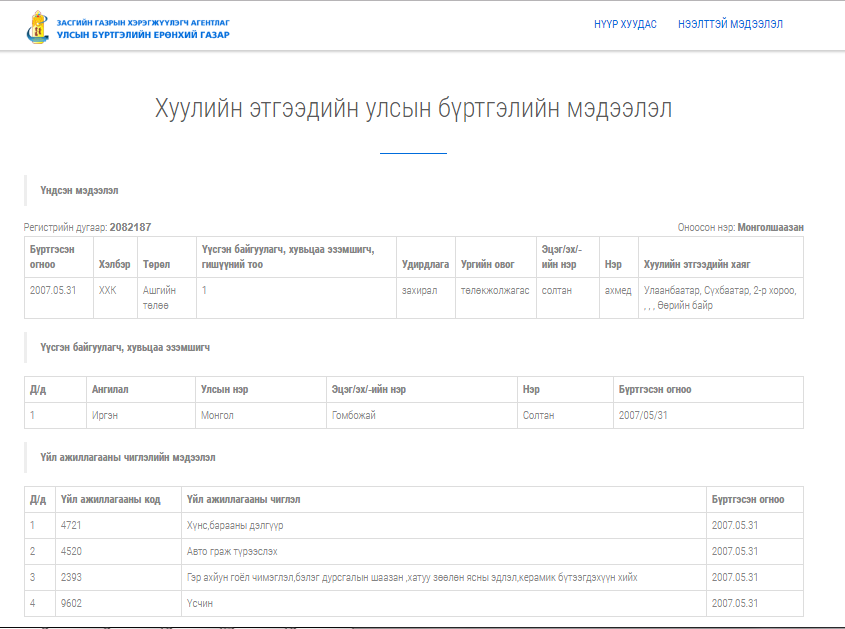845x629 pixels.
Task: Click activity code 4721
Action: 71,525
